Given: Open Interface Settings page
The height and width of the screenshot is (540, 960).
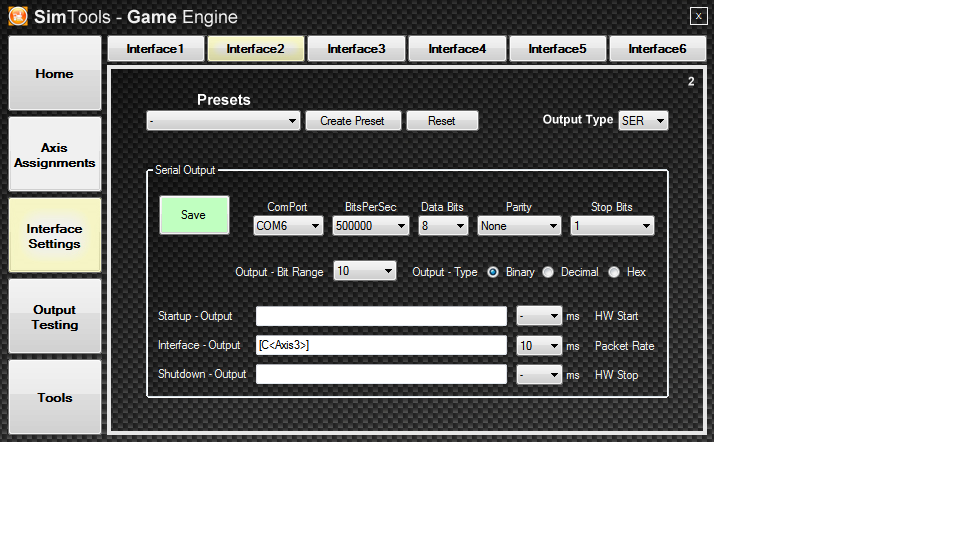Looking at the screenshot, I should coord(54,236).
